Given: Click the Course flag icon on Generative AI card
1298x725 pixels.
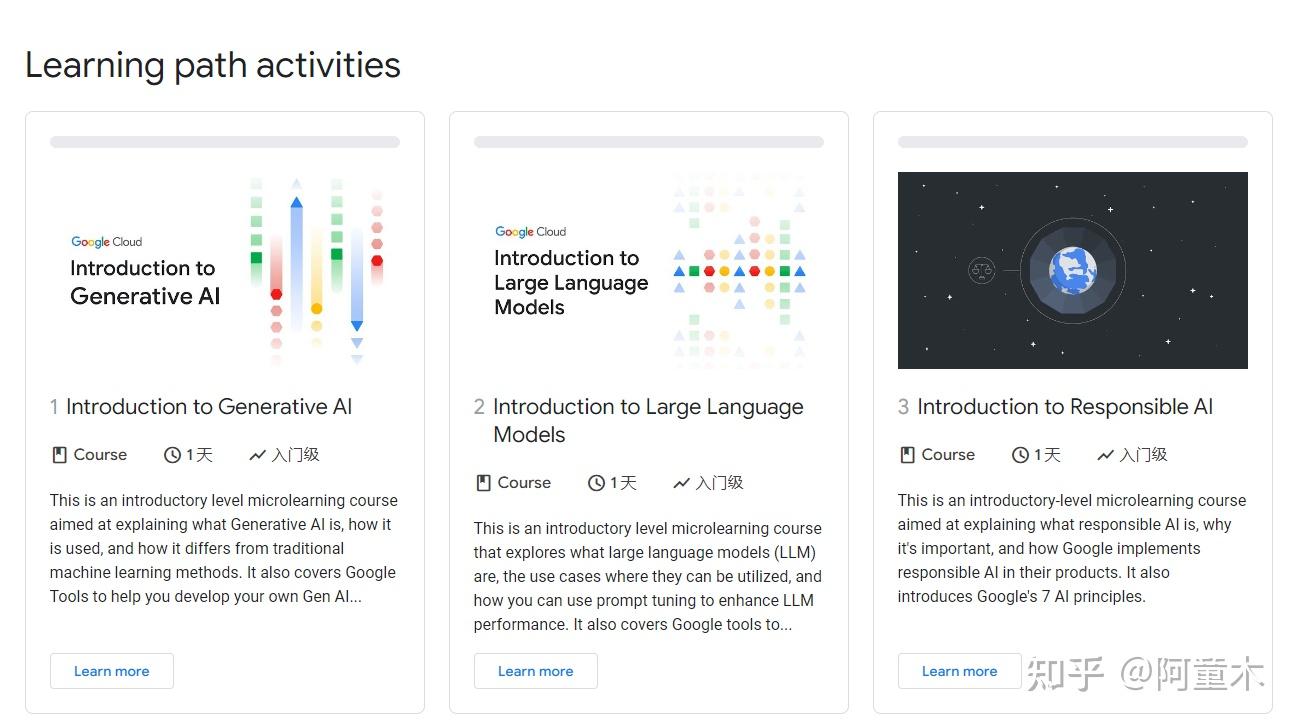Looking at the screenshot, I should pos(58,454).
